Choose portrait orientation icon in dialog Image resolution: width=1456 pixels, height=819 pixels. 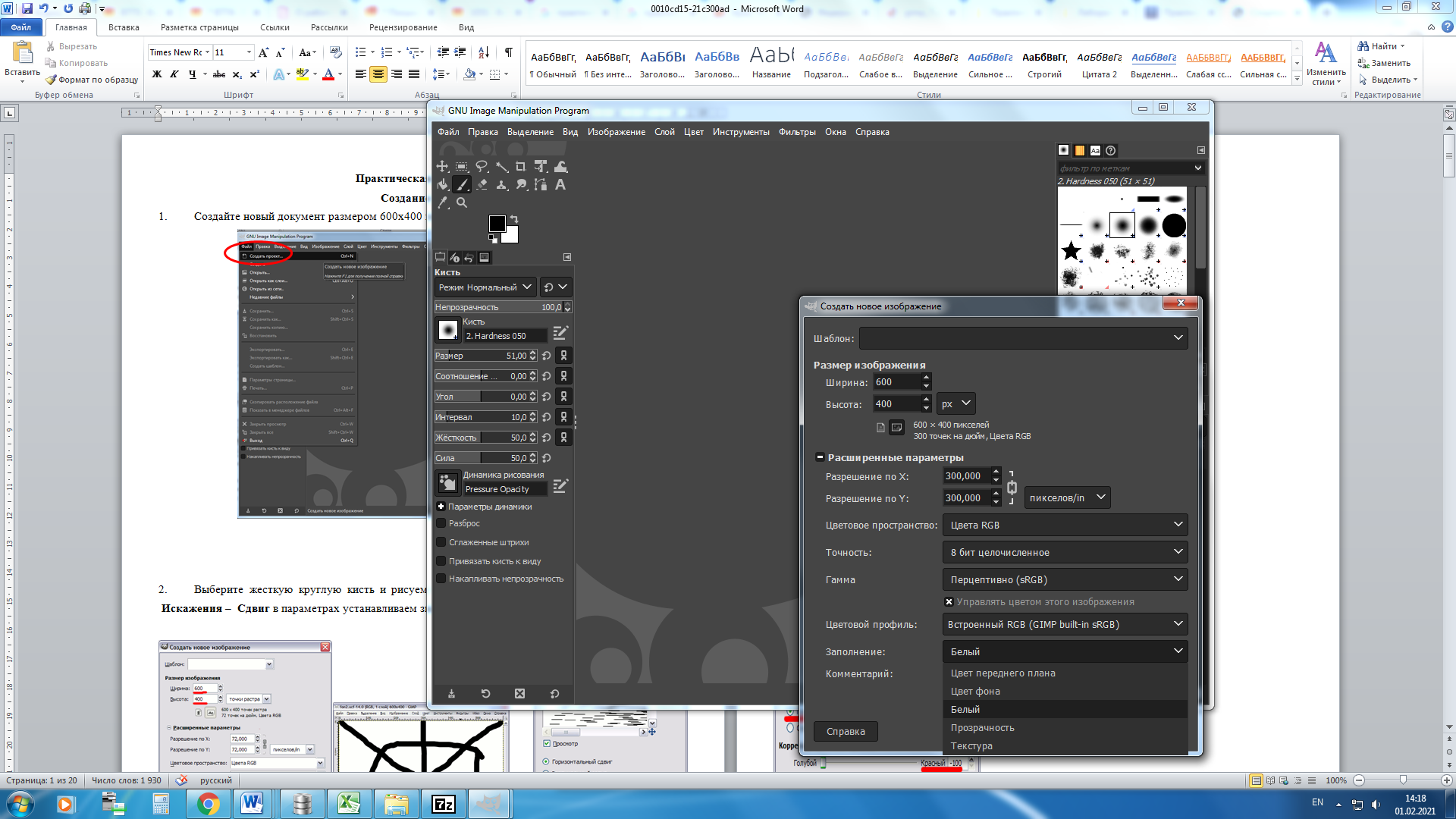coord(880,428)
